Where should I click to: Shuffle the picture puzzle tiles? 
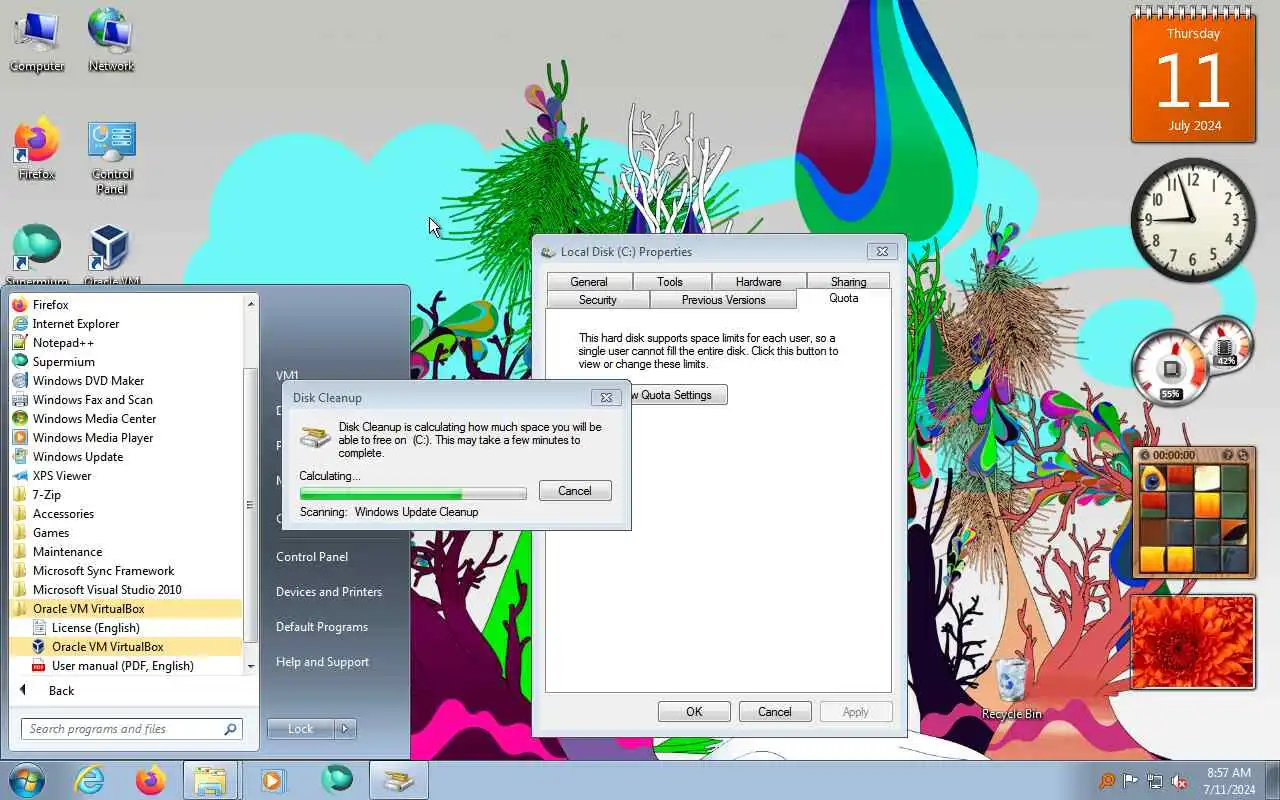[1242, 455]
